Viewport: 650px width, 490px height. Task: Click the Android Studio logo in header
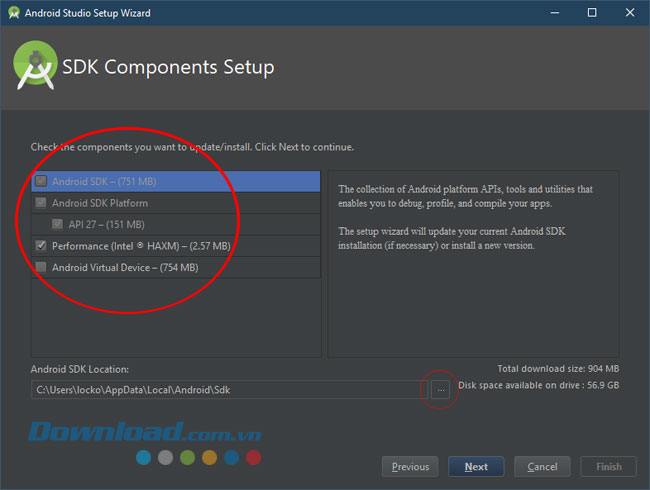(35, 65)
